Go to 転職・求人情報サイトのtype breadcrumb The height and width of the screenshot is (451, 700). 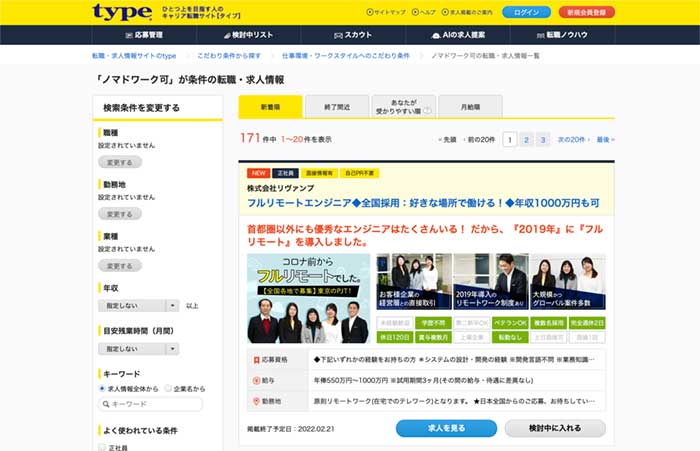pyautogui.click(x=134, y=56)
